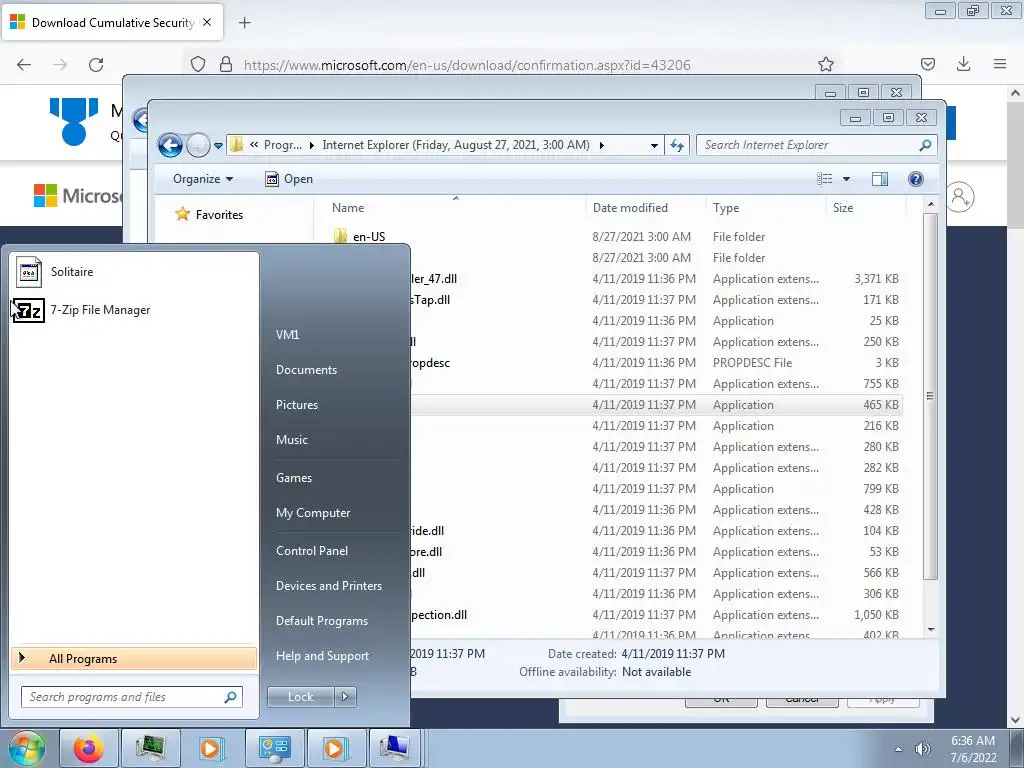Expand All Programs list

click(134, 658)
